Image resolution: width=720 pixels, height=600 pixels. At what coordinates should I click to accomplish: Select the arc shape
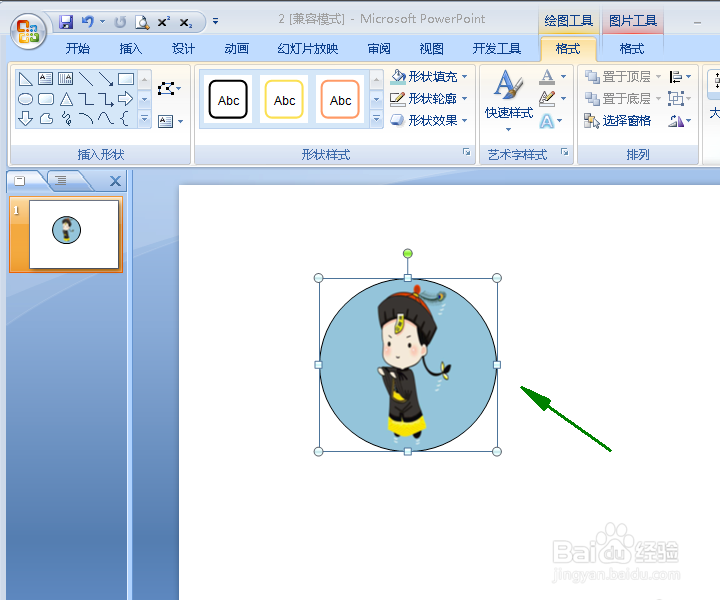86,119
